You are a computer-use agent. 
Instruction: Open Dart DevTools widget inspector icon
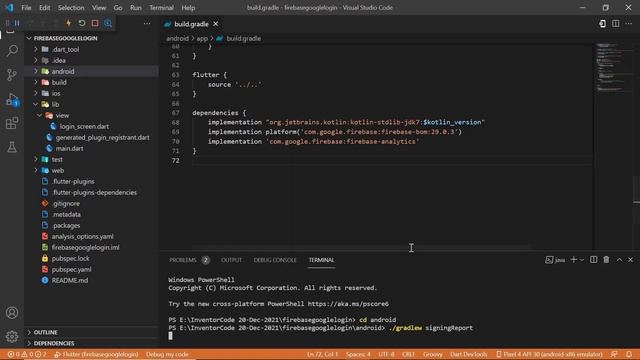[108, 23]
